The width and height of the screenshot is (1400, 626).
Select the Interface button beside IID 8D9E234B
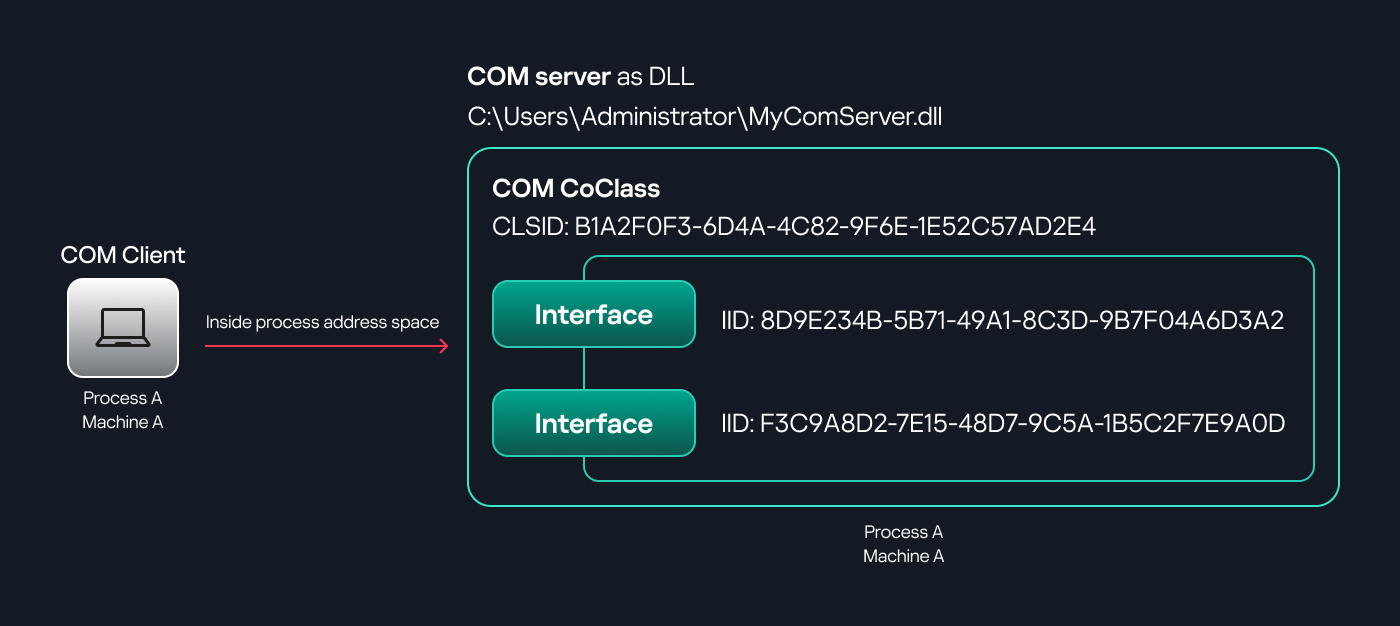coord(593,315)
